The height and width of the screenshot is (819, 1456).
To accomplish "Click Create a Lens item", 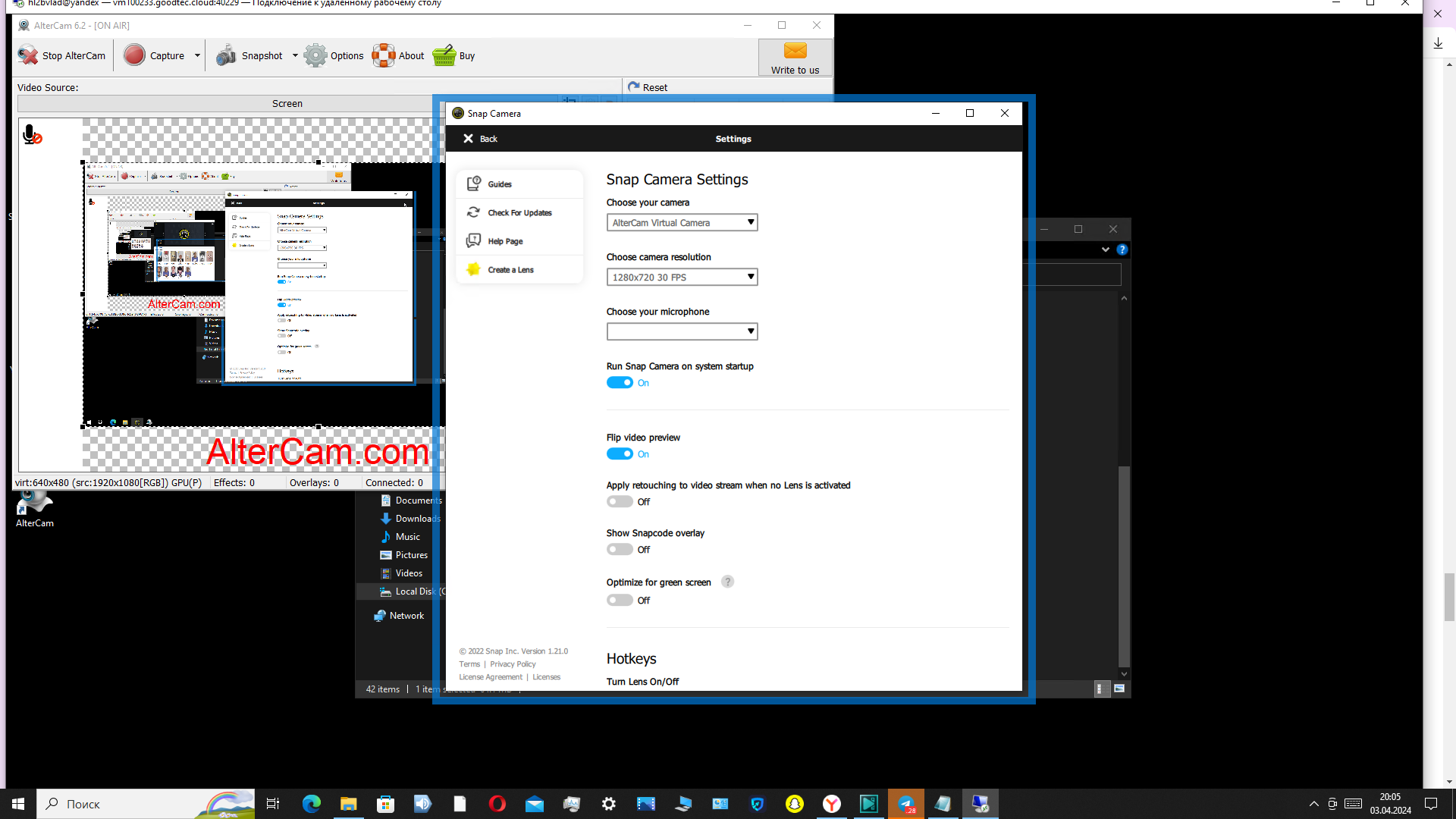I will point(519,270).
